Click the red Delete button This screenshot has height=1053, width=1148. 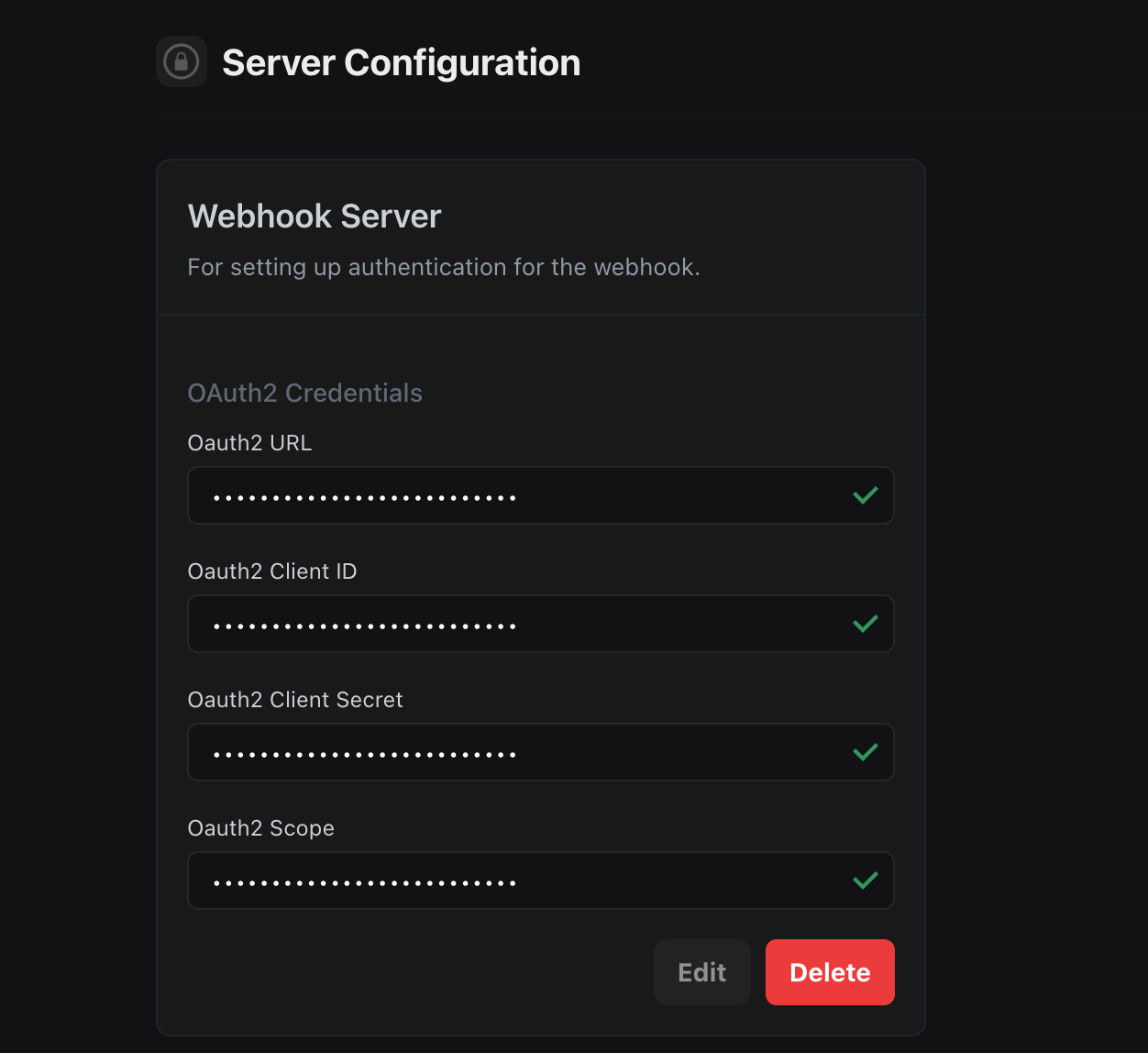[x=830, y=972]
